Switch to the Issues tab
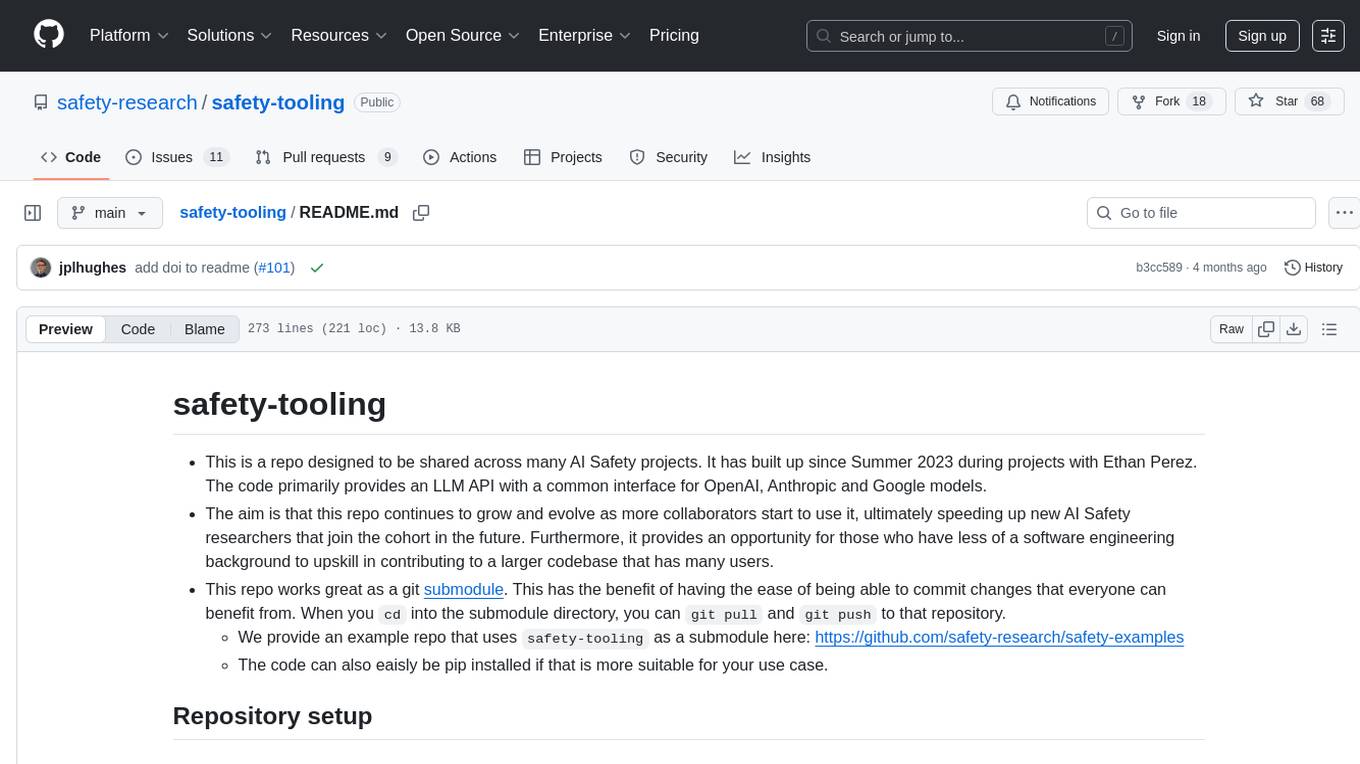1360x764 pixels. pos(177,157)
